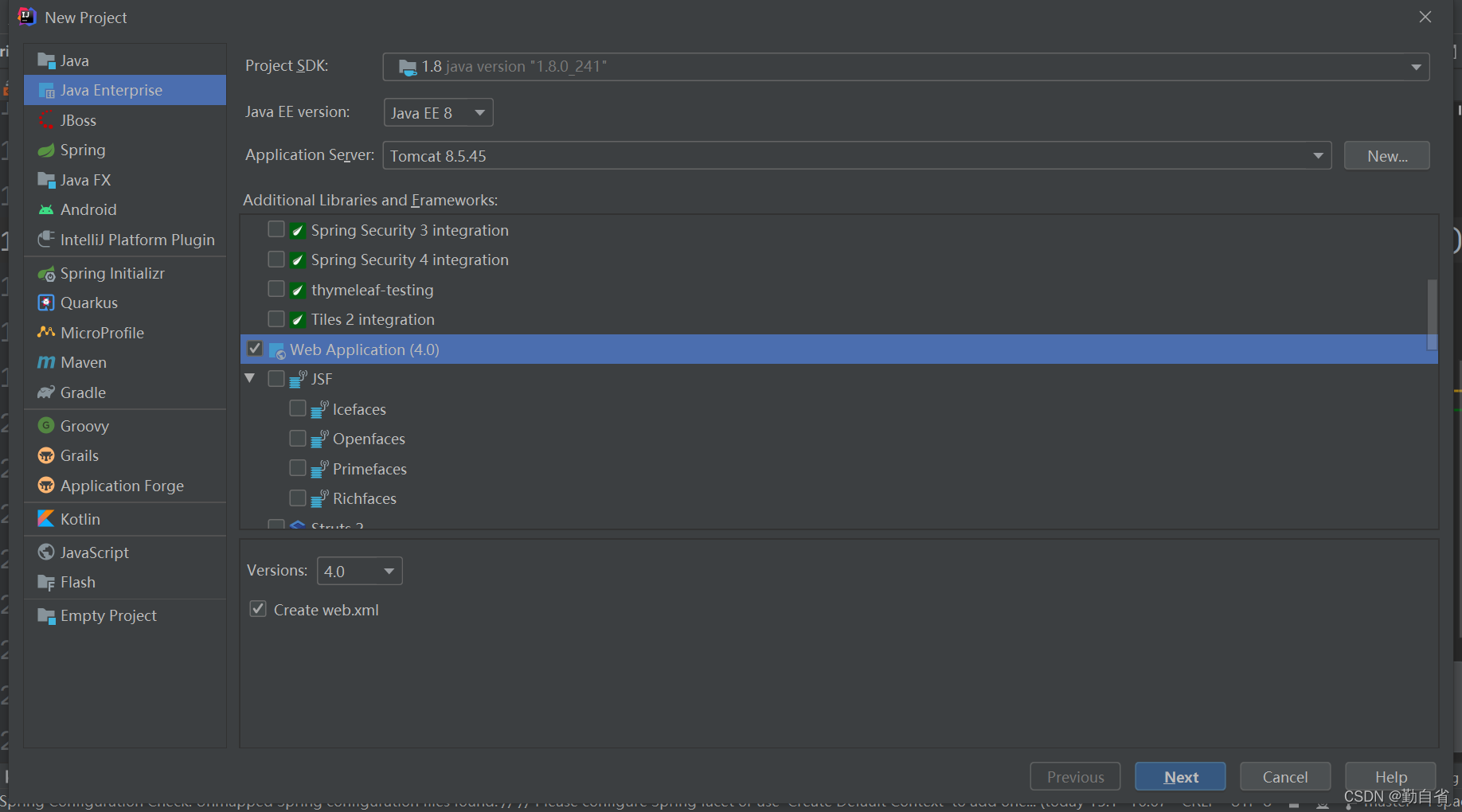Select the Icefaces row text
1462x812 pixels.
(359, 410)
